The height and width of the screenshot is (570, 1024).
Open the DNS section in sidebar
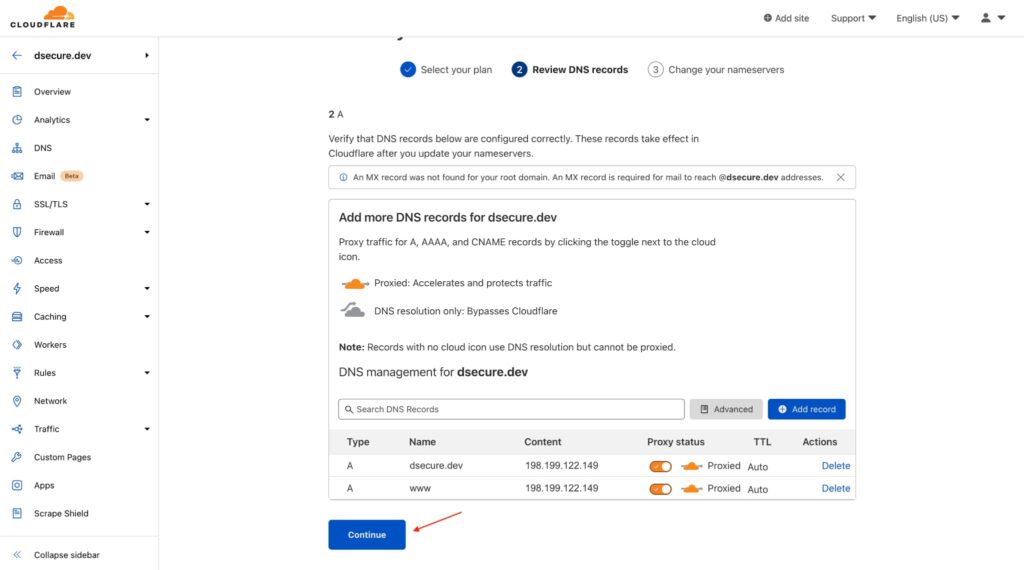(x=42, y=148)
